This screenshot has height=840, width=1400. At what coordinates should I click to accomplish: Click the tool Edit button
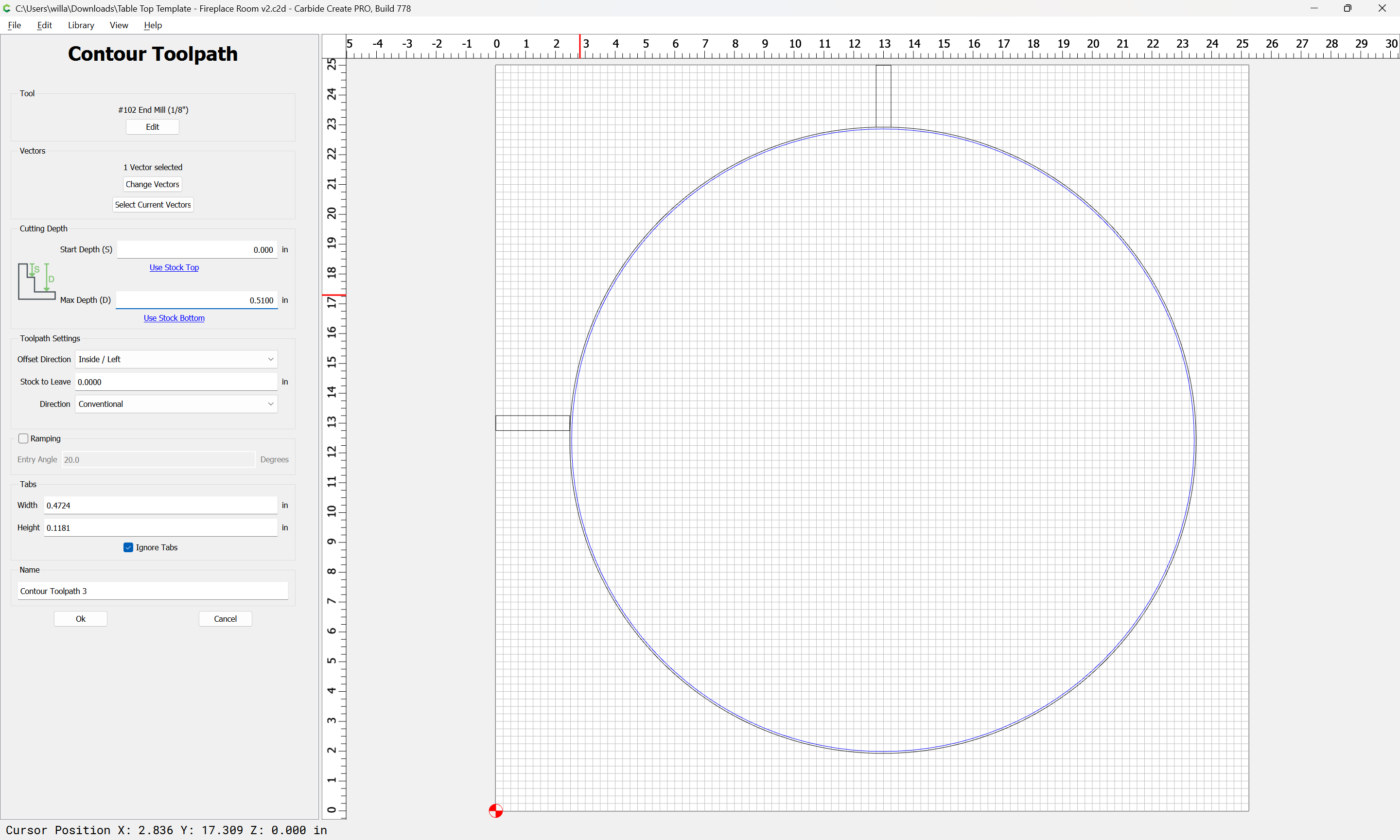152,127
